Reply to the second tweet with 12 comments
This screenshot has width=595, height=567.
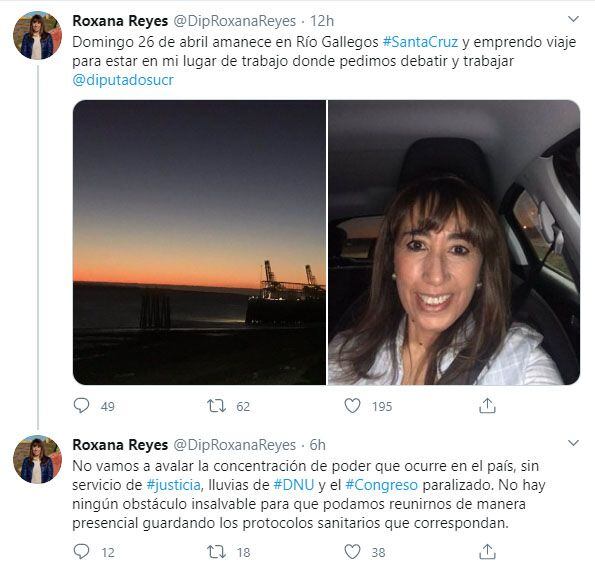(x=81, y=551)
